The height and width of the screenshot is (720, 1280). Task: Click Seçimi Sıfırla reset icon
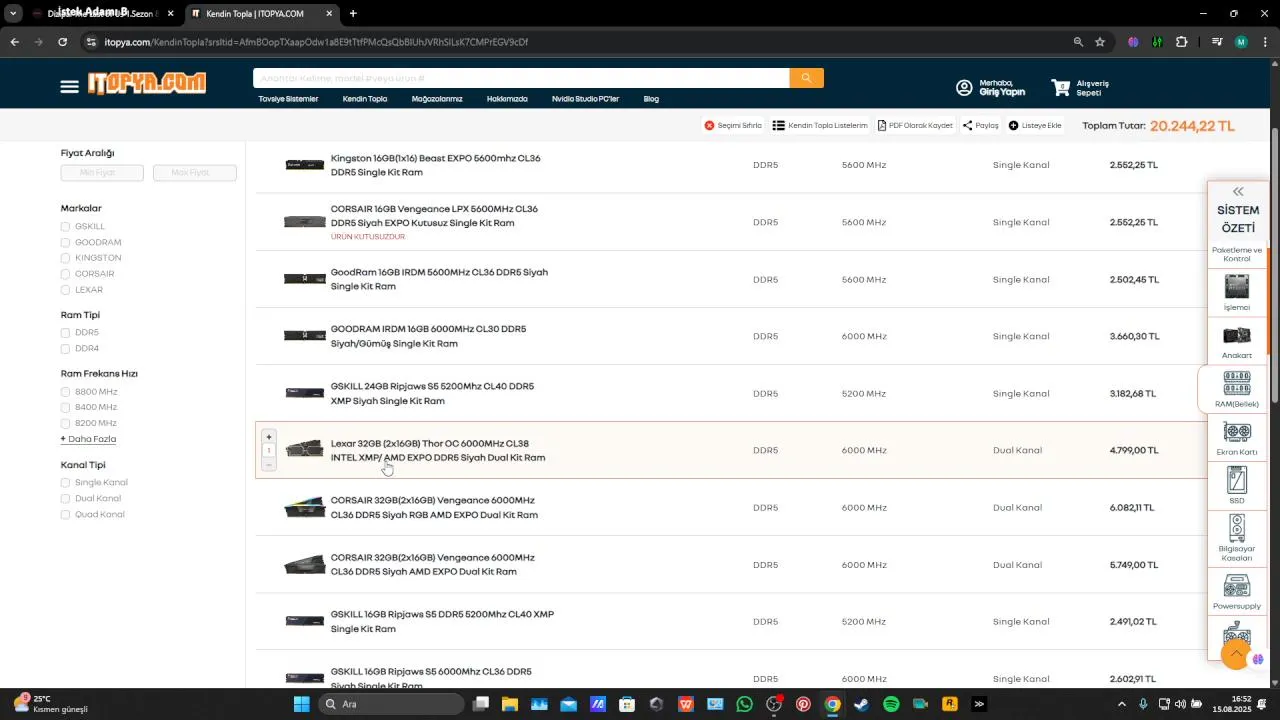tap(709, 126)
